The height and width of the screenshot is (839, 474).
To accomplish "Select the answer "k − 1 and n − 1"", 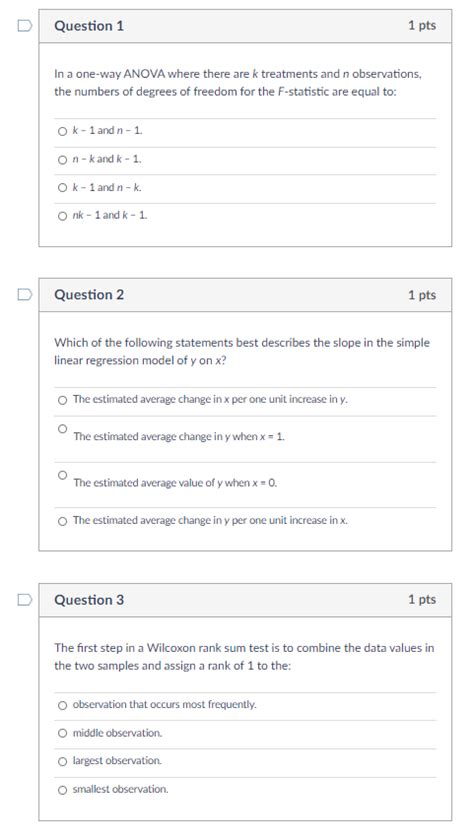I will [63, 131].
